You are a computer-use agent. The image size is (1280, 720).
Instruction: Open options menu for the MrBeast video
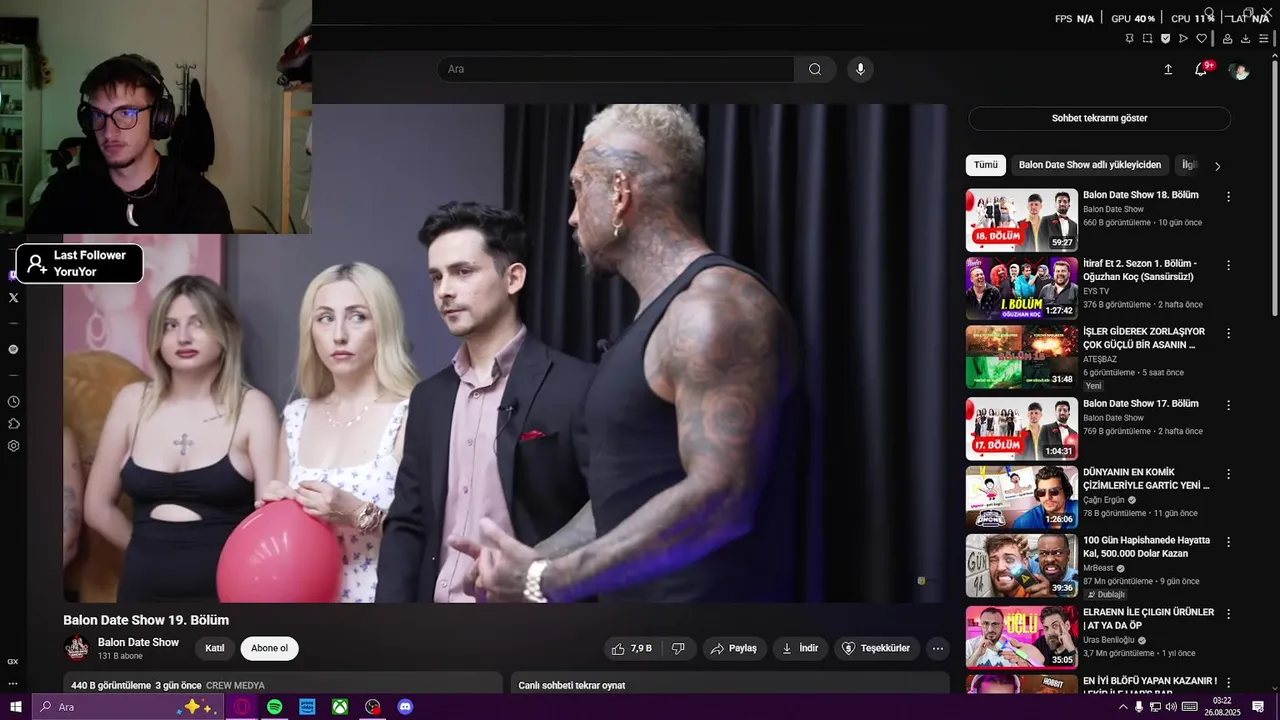(1229, 542)
